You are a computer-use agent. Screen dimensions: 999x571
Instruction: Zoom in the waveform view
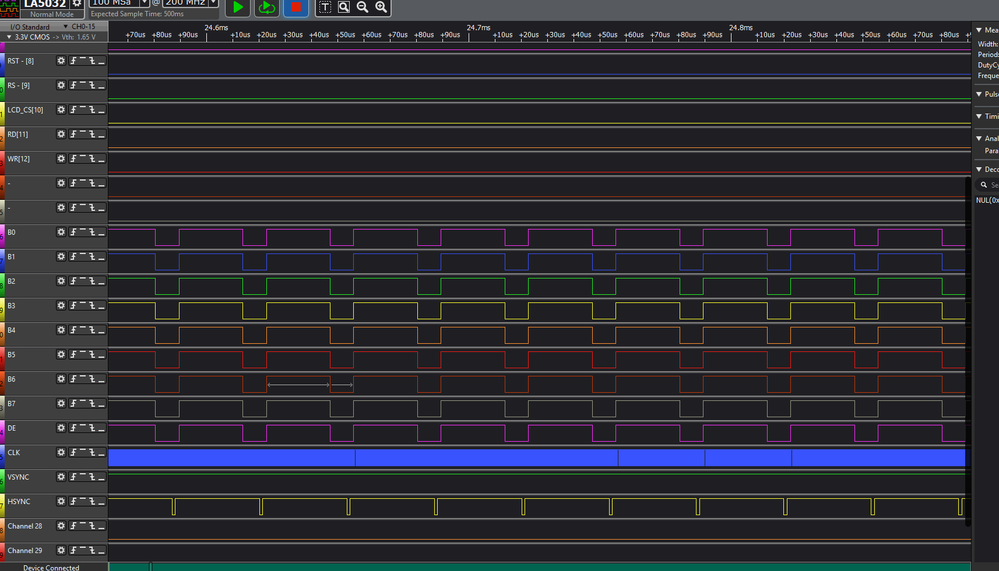pos(381,7)
